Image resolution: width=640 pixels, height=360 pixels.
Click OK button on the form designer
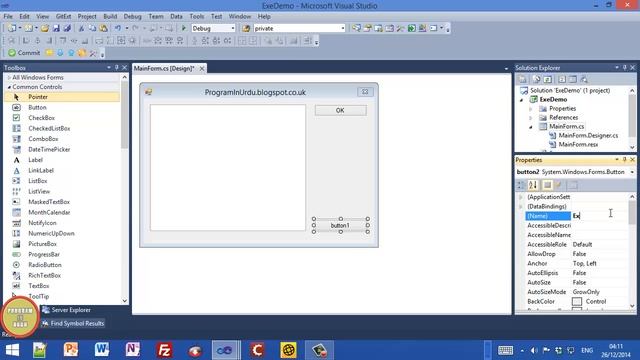340,110
